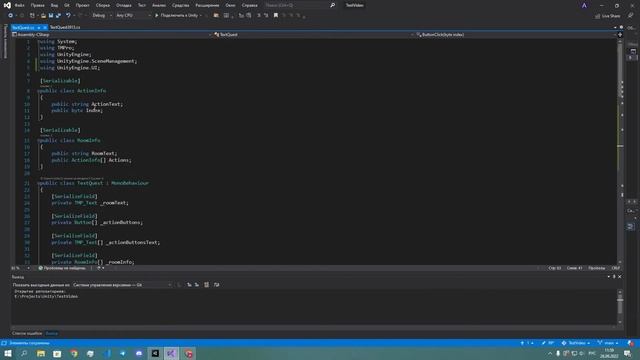Close the TextQuest.cs editor tab
Screen dimensions: 640x360
point(45,27)
